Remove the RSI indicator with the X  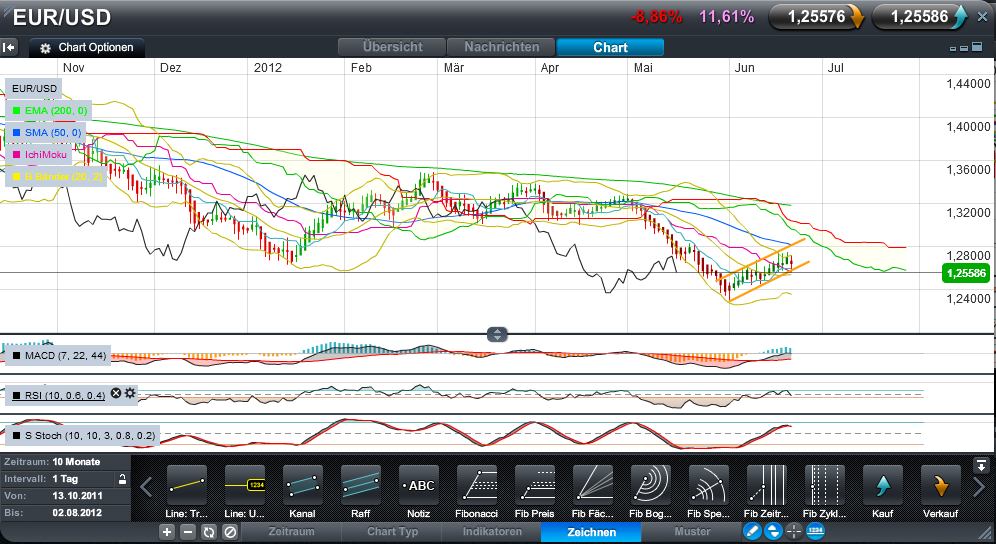click(x=116, y=393)
